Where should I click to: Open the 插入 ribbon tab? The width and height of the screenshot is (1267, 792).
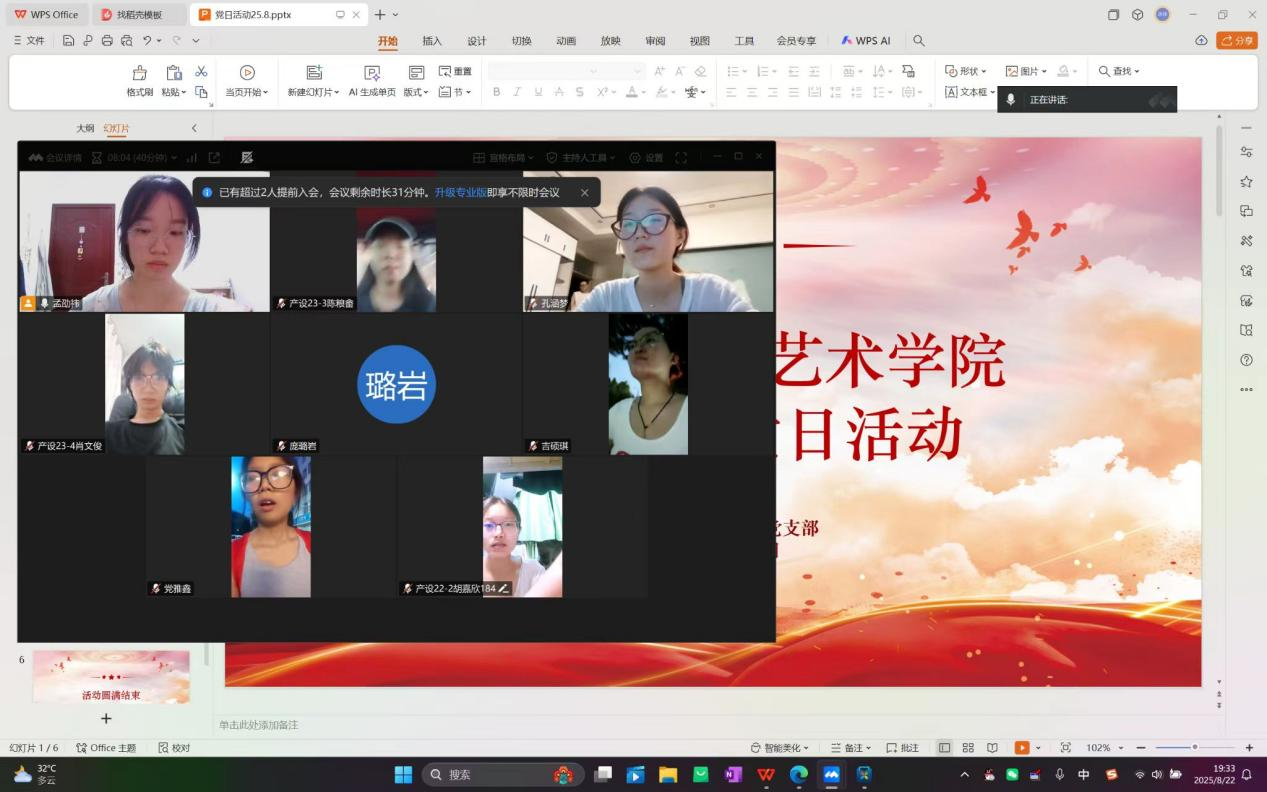coord(432,41)
